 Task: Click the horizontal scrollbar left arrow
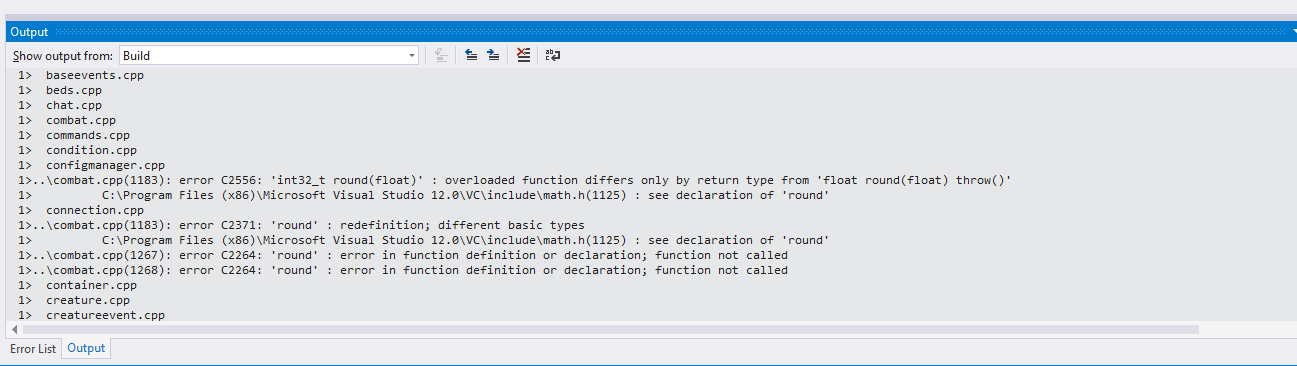pos(13,329)
